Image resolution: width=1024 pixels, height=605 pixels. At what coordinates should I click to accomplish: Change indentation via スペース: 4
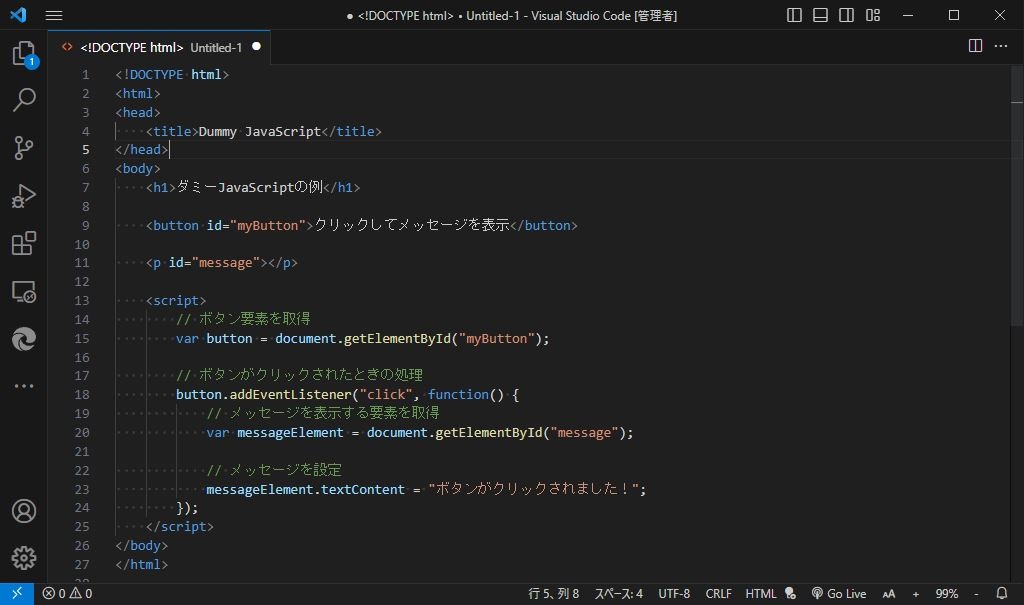618,593
